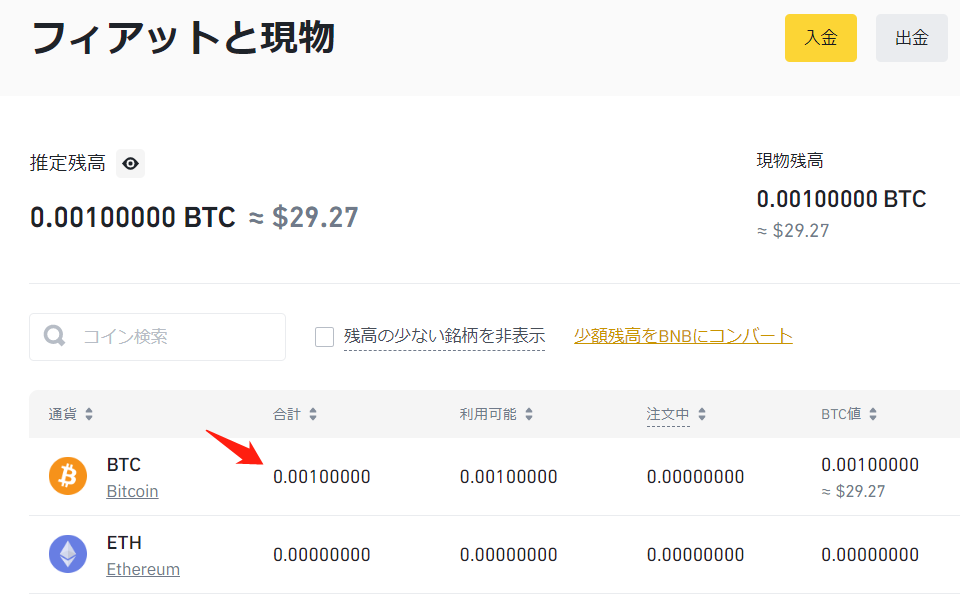960x600 pixels.
Task: Click BTC 注文中 value 0.00000000
Action: (x=696, y=477)
